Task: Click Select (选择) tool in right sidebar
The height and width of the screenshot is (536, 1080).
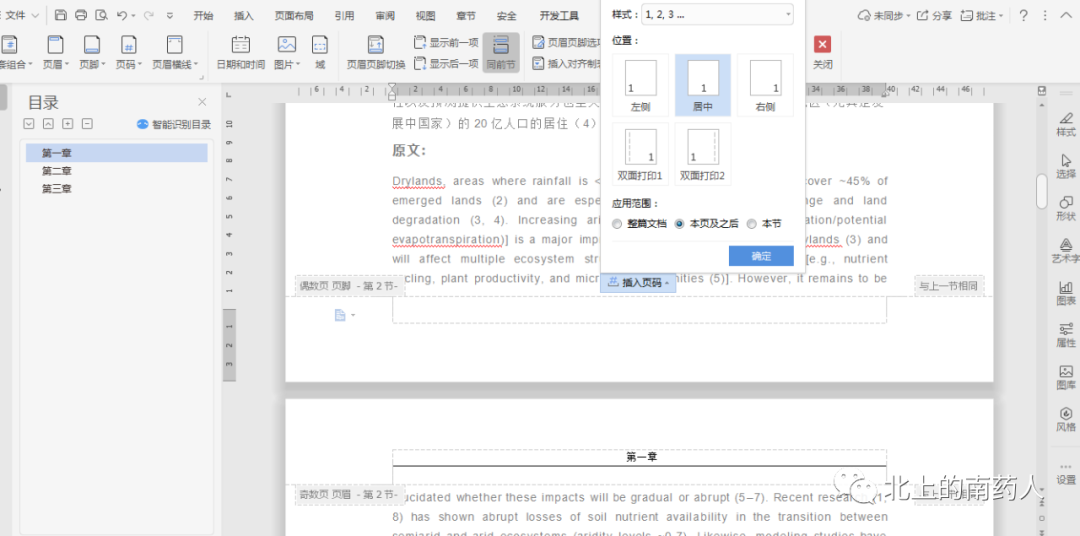Action: 1066,166
